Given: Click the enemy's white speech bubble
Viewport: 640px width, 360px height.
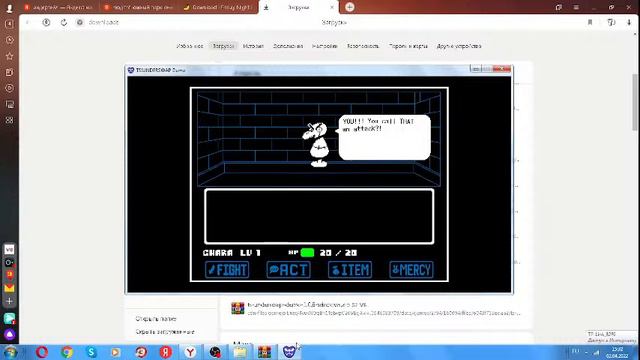Looking at the screenshot, I should [384, 137].
